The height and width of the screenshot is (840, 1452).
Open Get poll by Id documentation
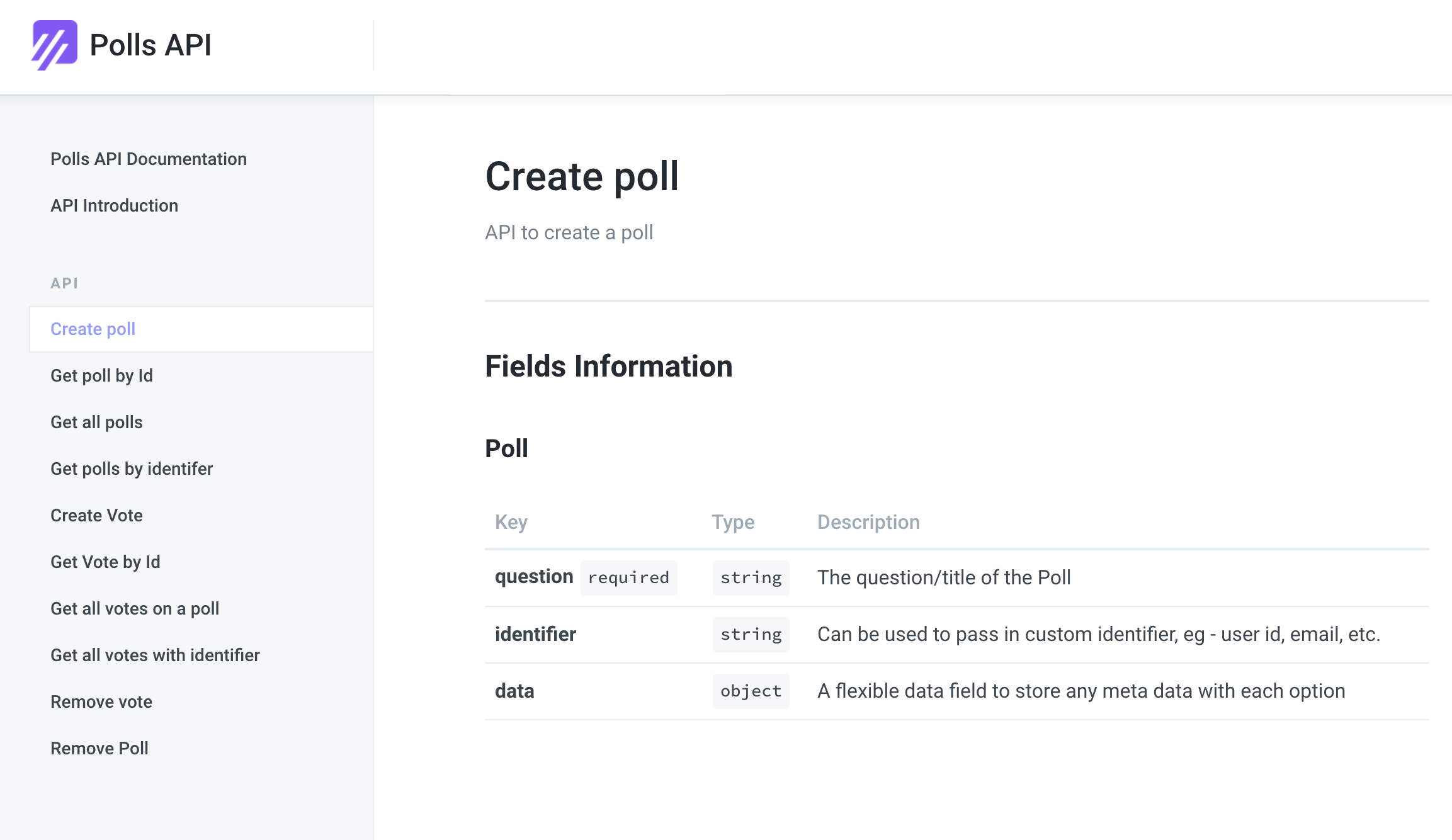tap(101, 375)
